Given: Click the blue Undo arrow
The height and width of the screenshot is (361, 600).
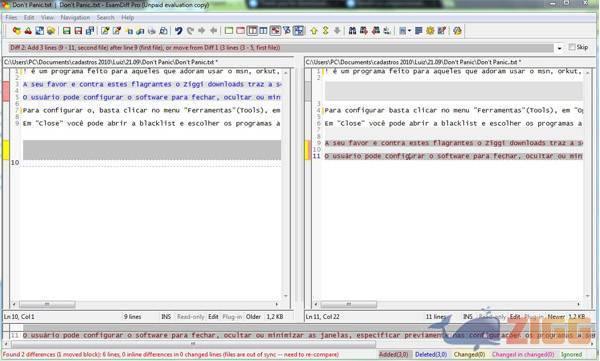Looking at the screenshot, I should pyautogui.click(x=179, y=31).
